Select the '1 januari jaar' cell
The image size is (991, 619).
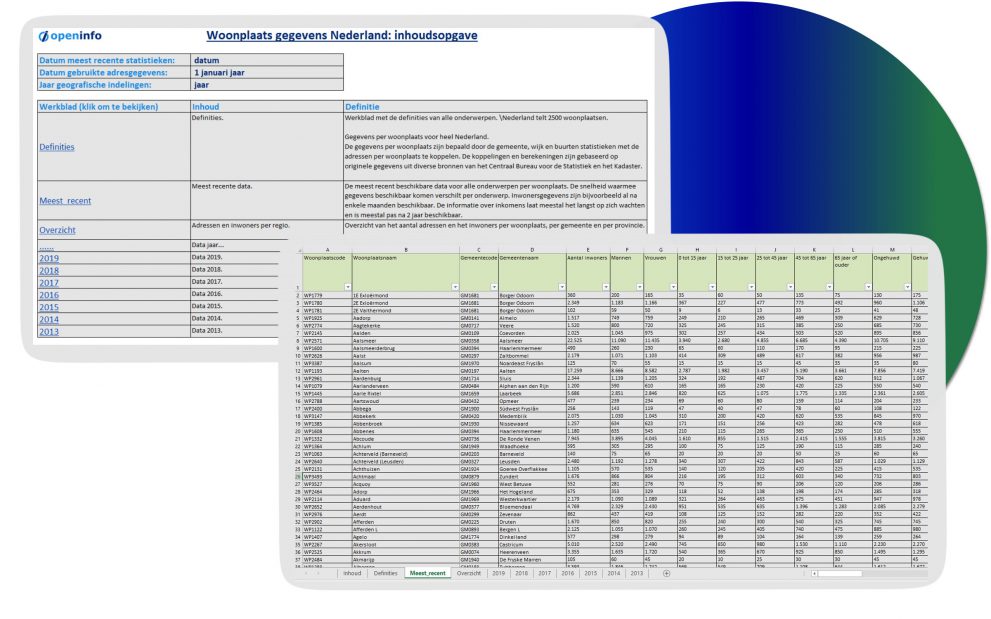point(267,73)
